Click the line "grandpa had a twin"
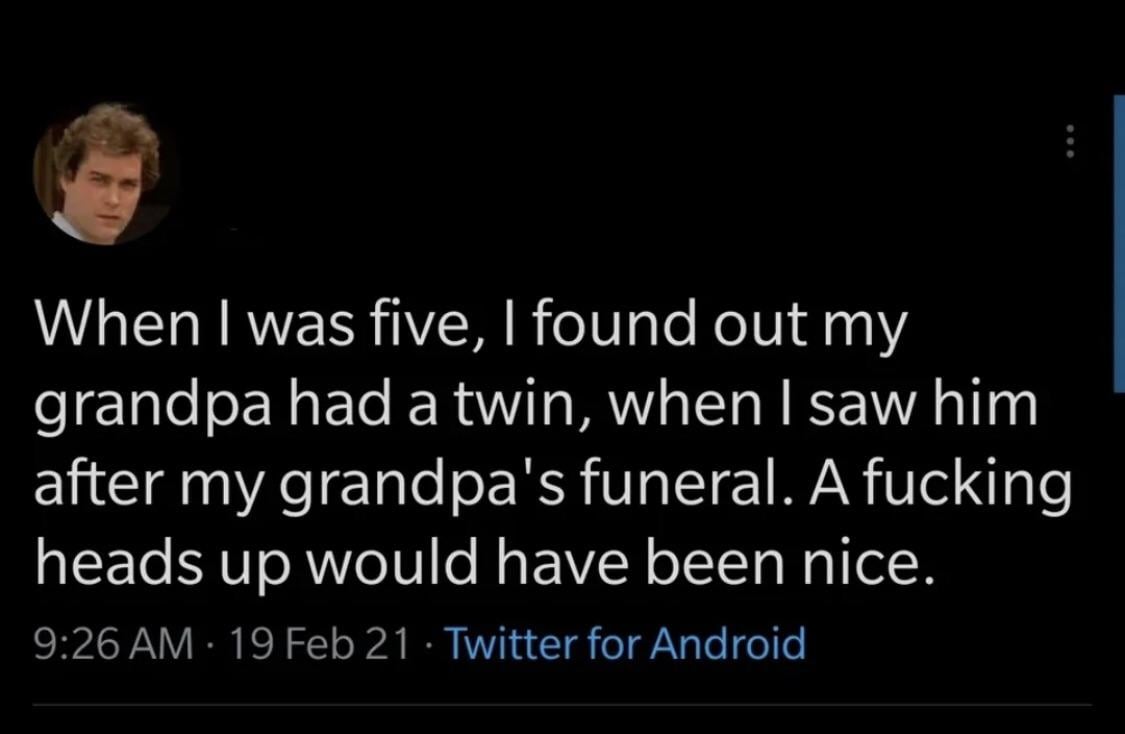Viewport: 1125px width, 734px height. pos(535,409)
